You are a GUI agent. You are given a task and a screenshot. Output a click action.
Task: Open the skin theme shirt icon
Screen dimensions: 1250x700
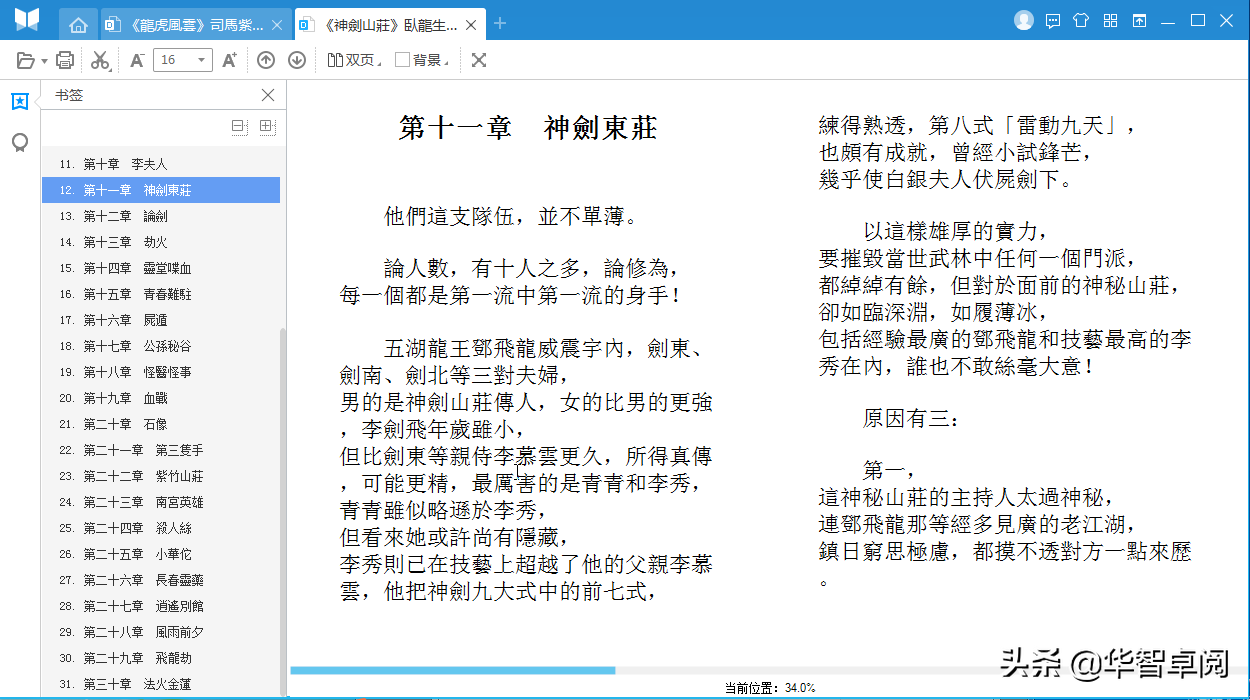point(1081,20)
